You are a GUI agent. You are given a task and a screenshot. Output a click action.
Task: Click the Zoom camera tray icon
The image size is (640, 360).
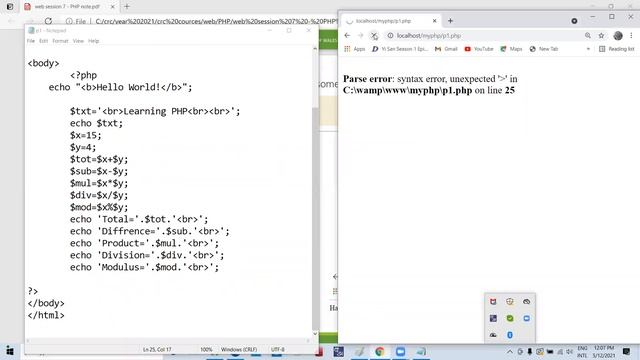click(527, 318)
